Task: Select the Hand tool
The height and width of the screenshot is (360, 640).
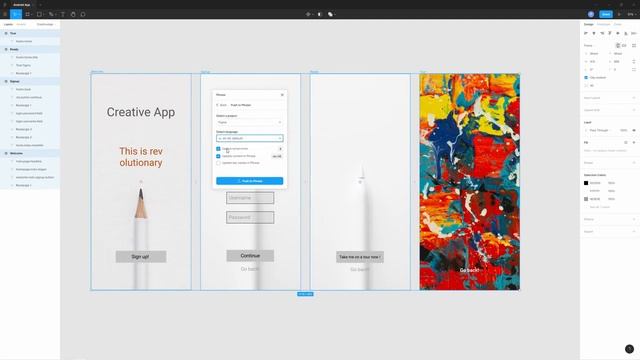Action: point(73,14)
